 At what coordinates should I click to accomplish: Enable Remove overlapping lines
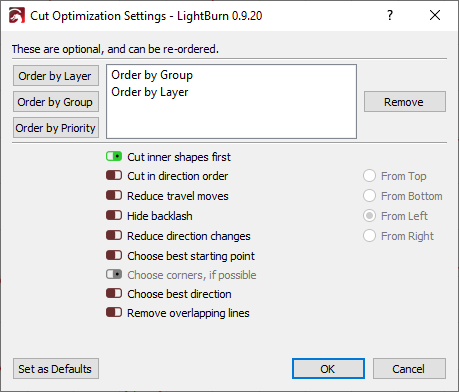pyautogui.click(x=114, y=313)
